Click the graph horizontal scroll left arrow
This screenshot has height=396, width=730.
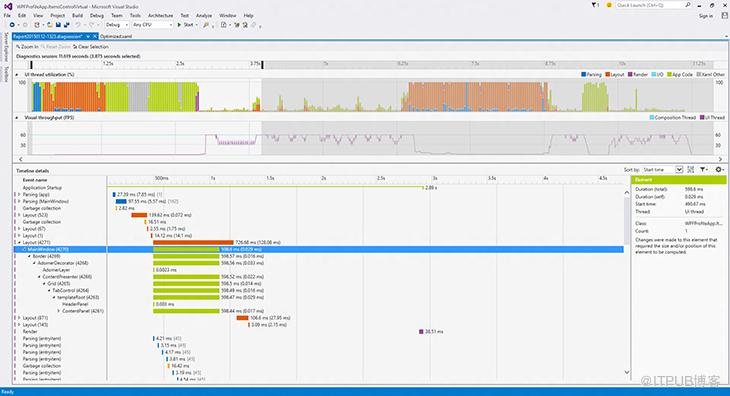(20, 159)
